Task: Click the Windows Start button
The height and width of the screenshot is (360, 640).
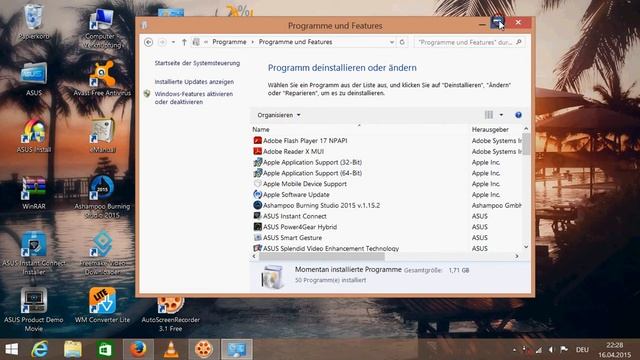Action: (x=11, y=349)
